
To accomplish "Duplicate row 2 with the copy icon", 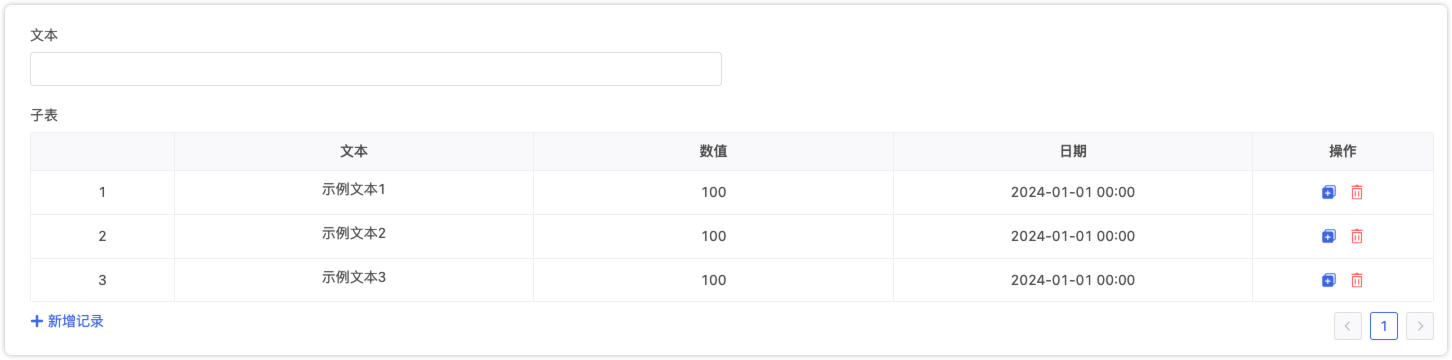I will pyautogui.click(x=1328, y=236).
